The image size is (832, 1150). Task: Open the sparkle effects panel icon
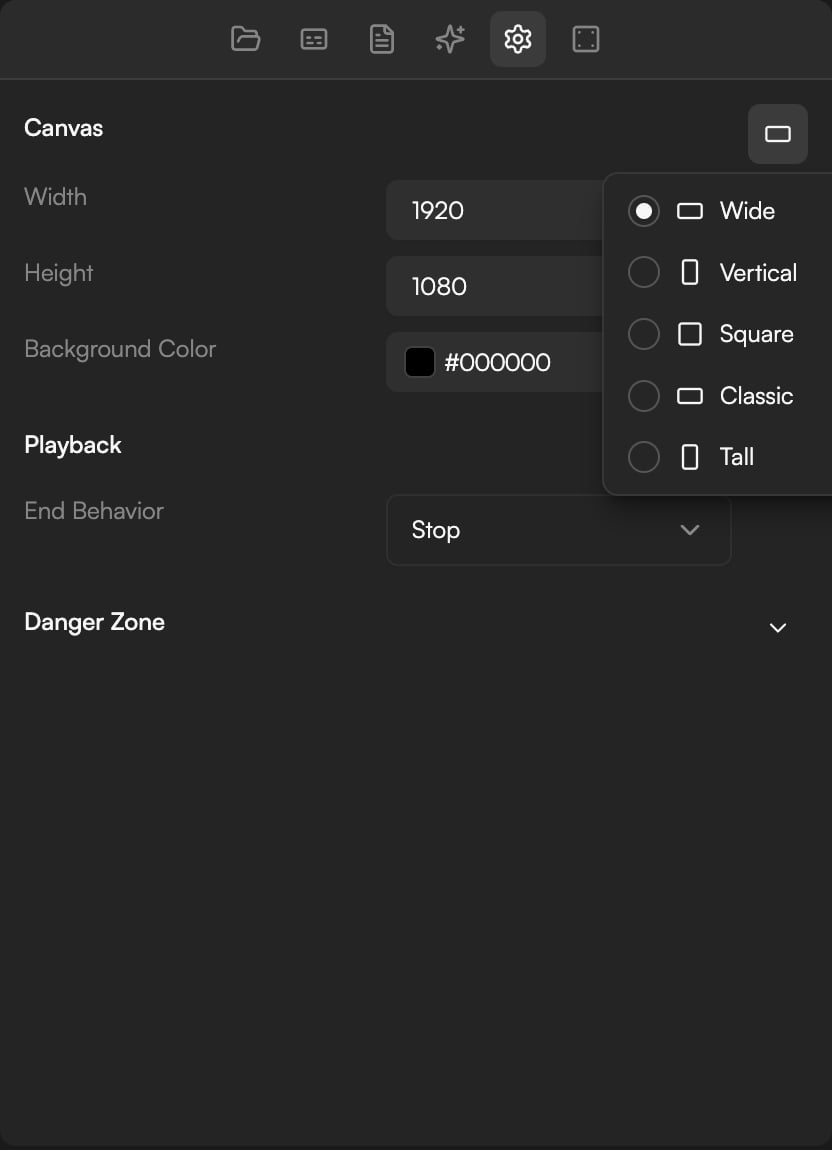pyautogui.click(x=450, y=39)
